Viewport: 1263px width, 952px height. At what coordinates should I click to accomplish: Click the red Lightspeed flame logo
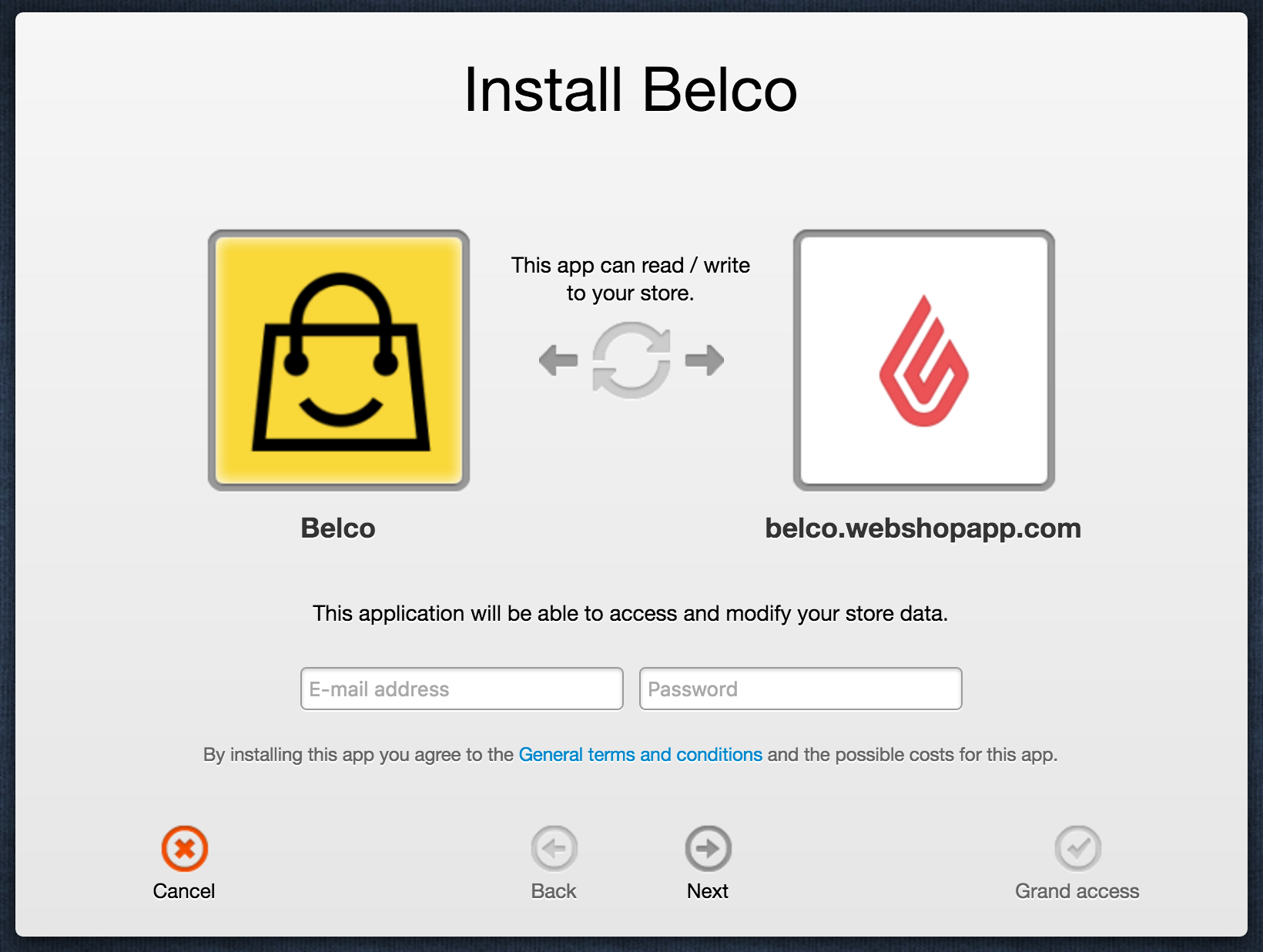point(924,360)
